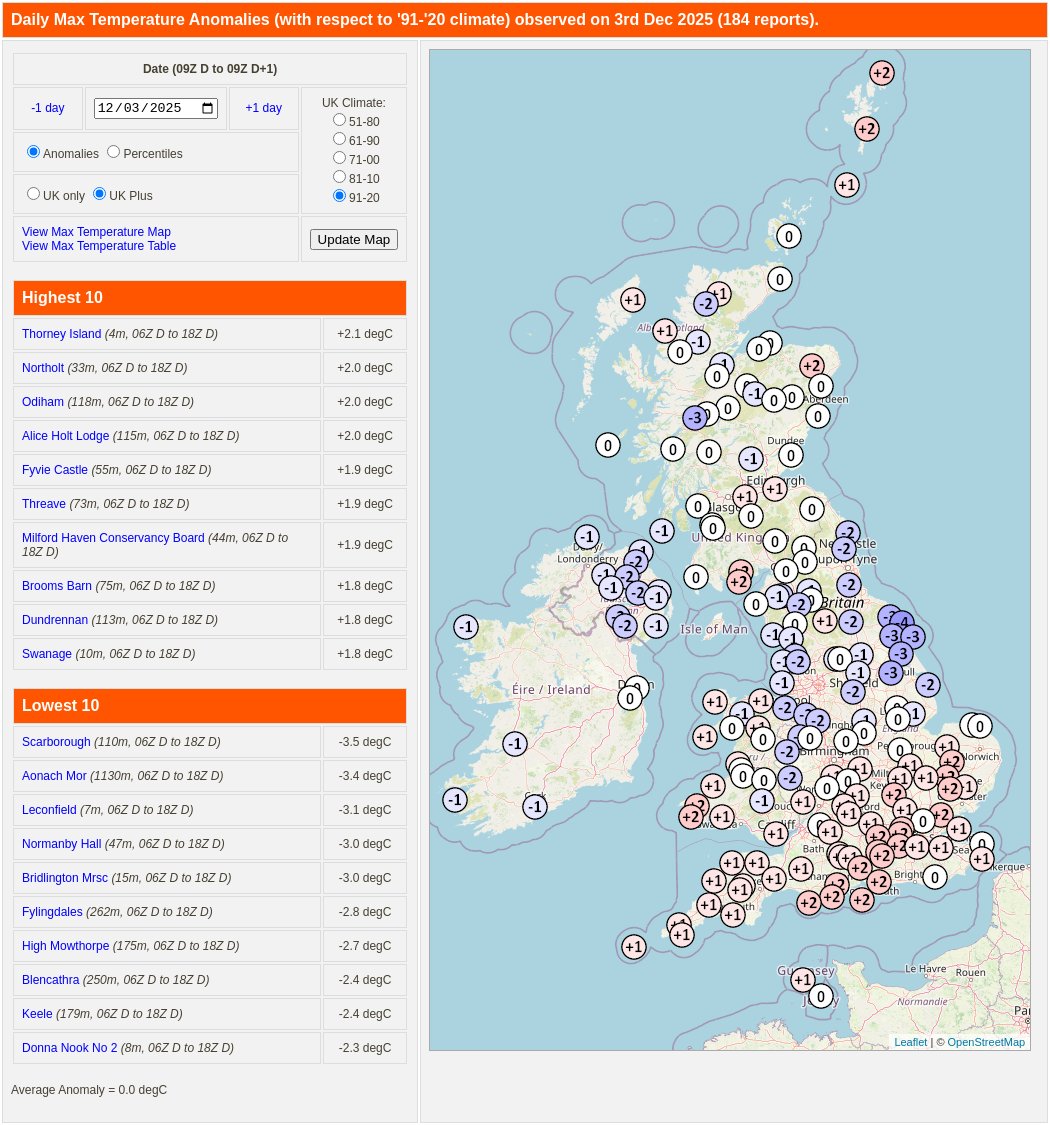
Task: Select the 61-90 UK climate period
Action: point(339,138)
